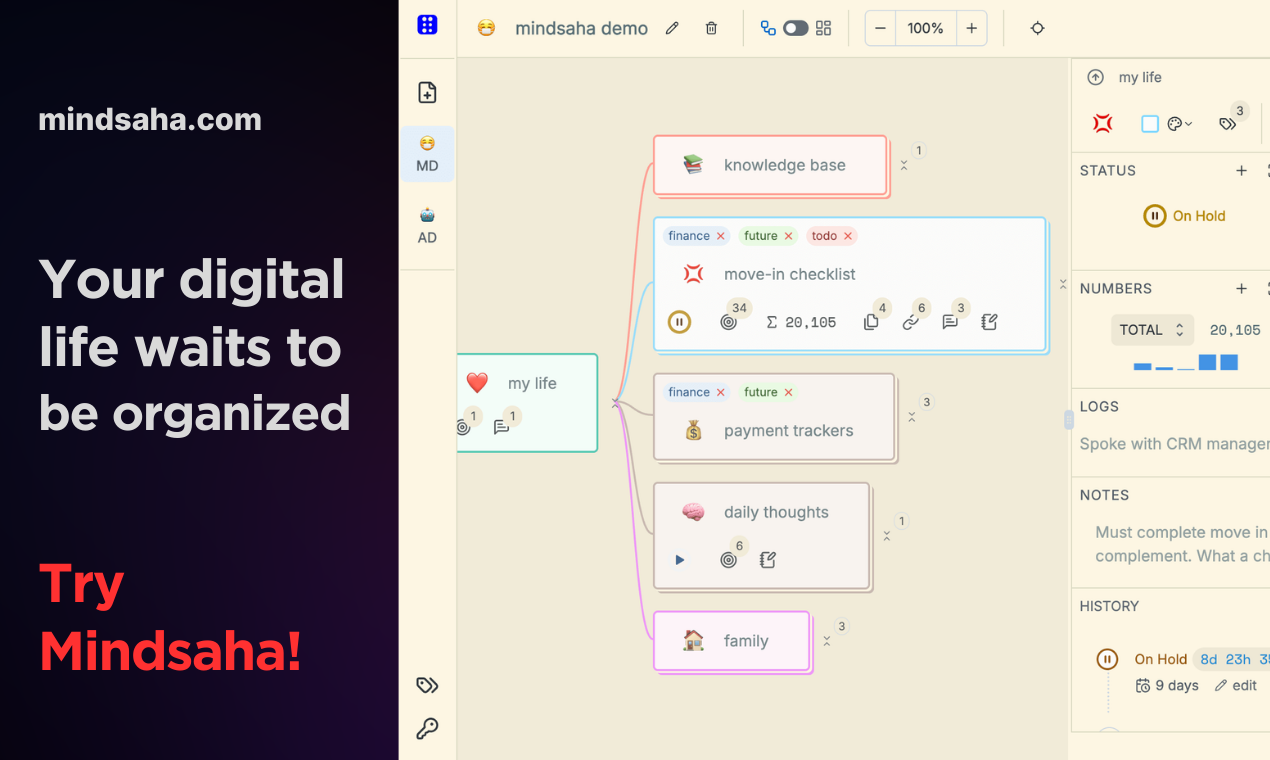Open notes icon on daily thoughts

768,560
